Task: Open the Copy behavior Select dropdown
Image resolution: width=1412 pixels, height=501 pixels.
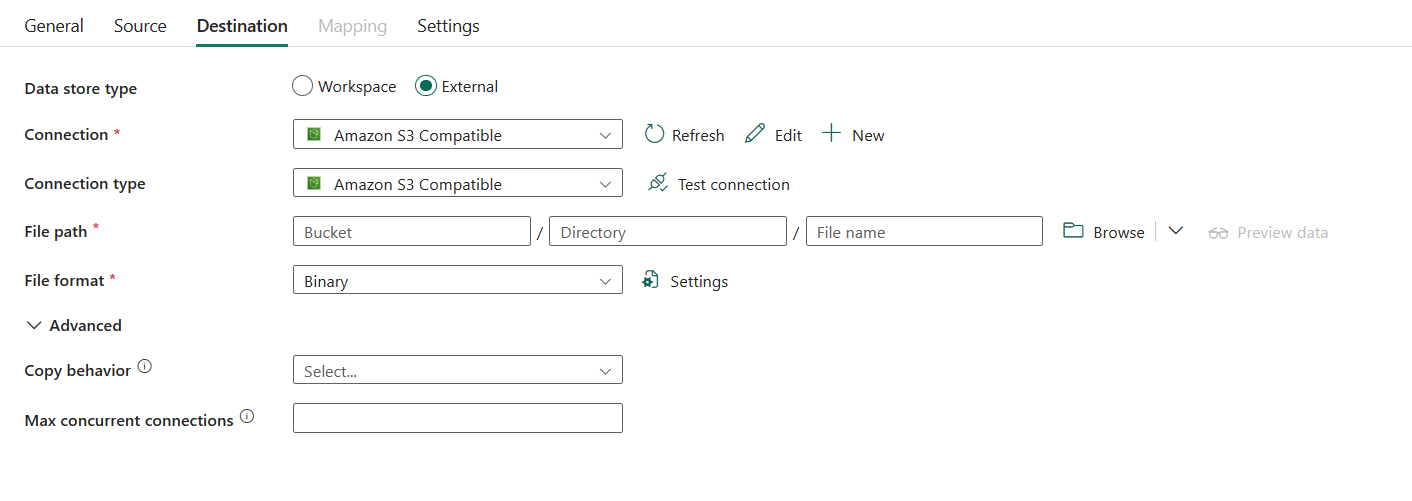Action: tap(458, 370)
